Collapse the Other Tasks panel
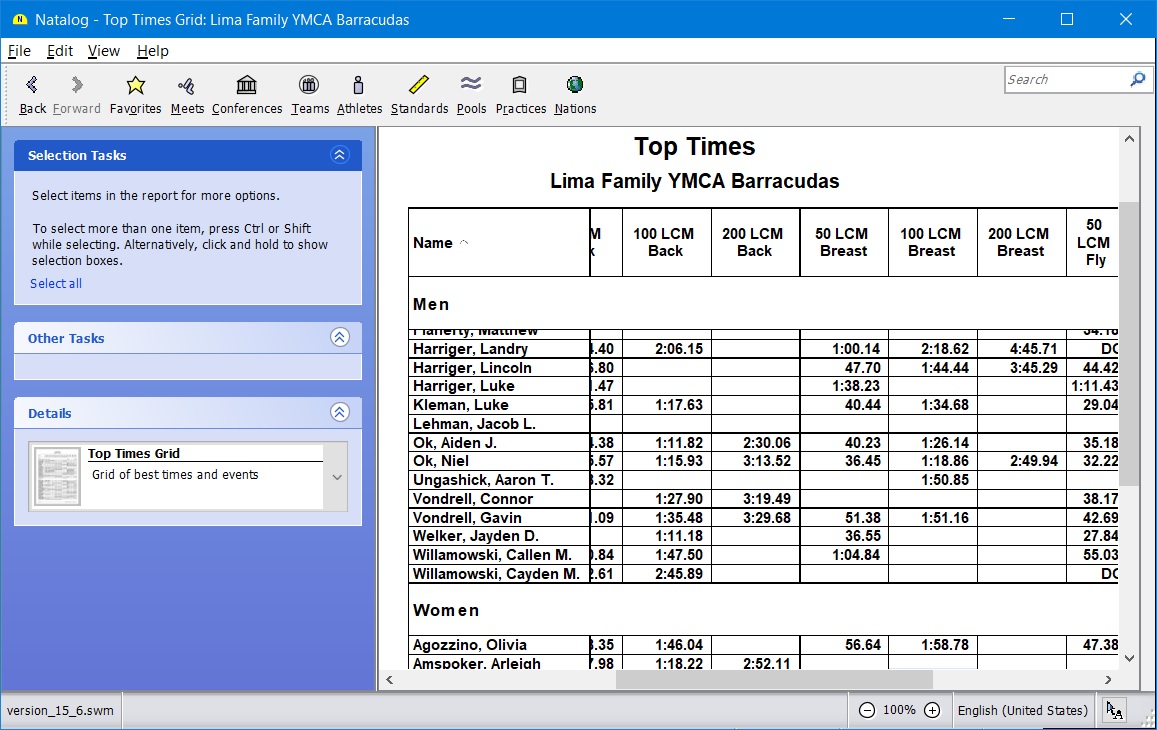This screenshot has width=1157, height=730. click(339, 338)
